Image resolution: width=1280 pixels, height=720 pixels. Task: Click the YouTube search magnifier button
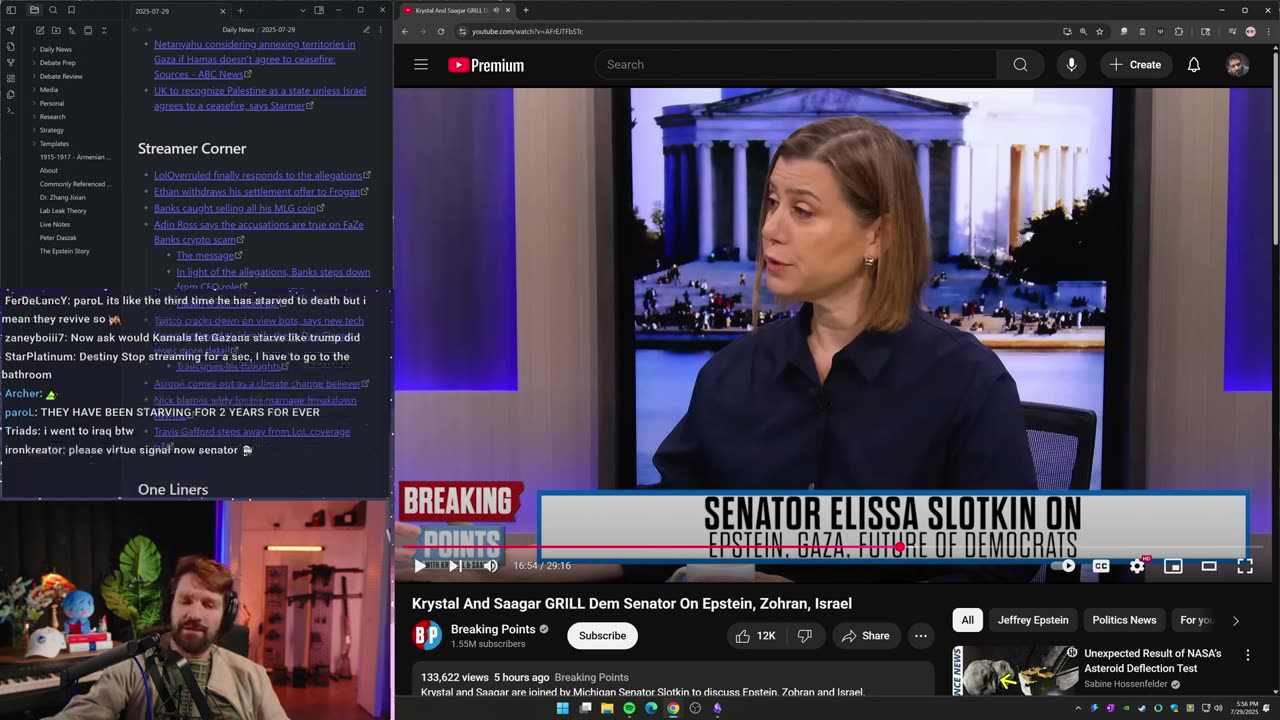pos(1020,65)
